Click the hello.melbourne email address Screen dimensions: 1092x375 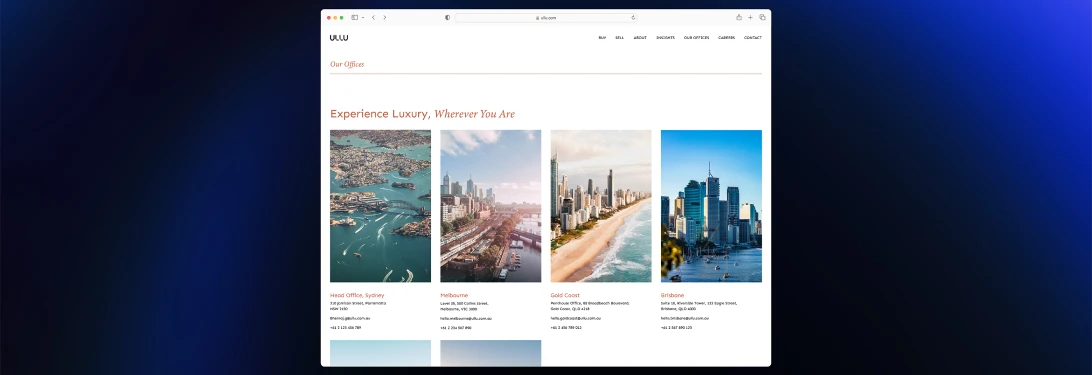click(466, 319)
